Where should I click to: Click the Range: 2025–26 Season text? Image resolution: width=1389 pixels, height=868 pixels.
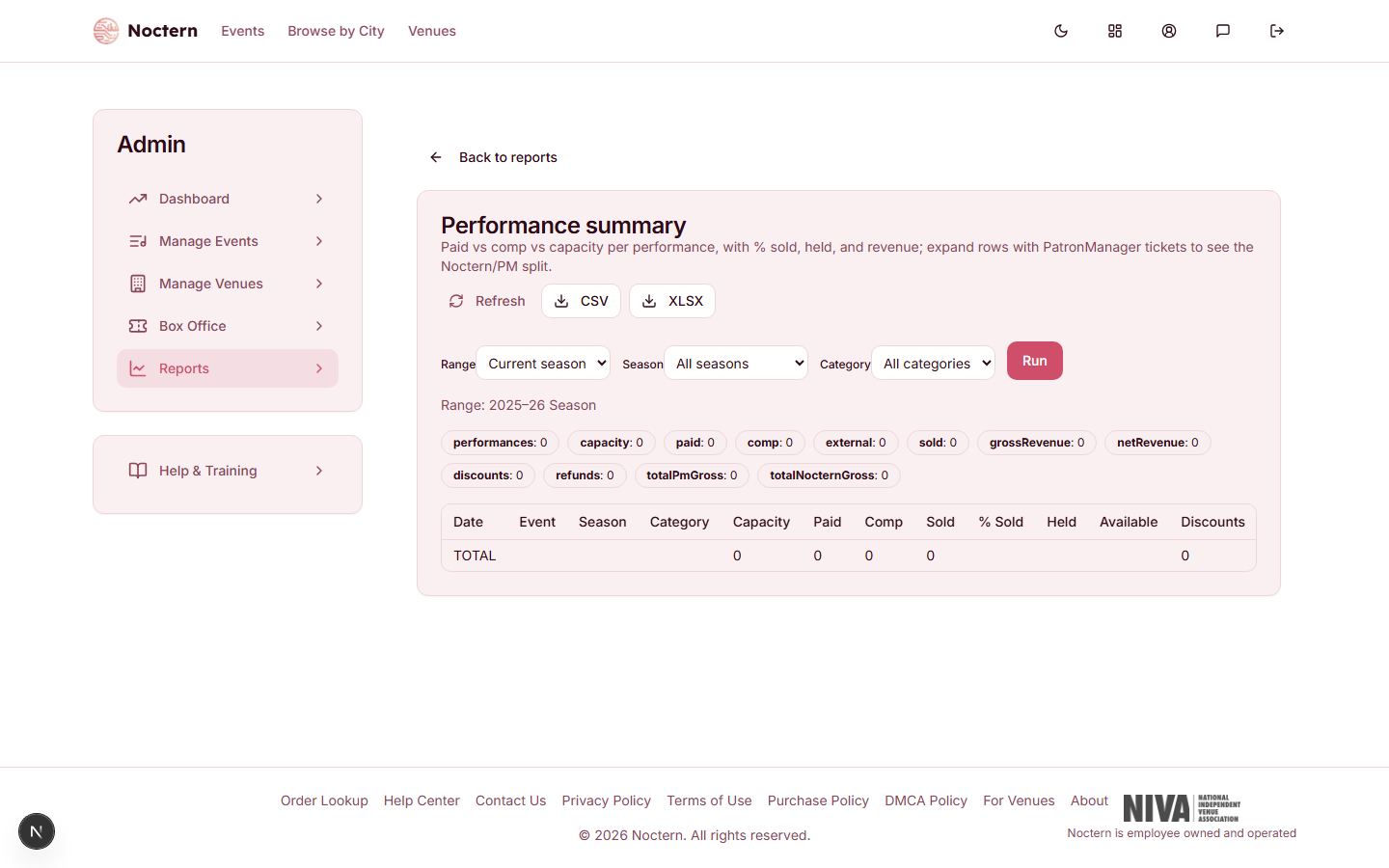pos(518,405)
